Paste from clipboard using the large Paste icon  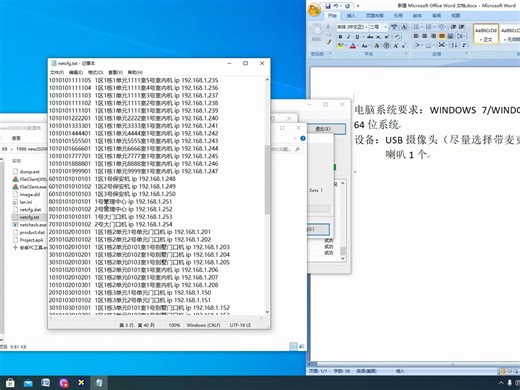coord(318,30)
